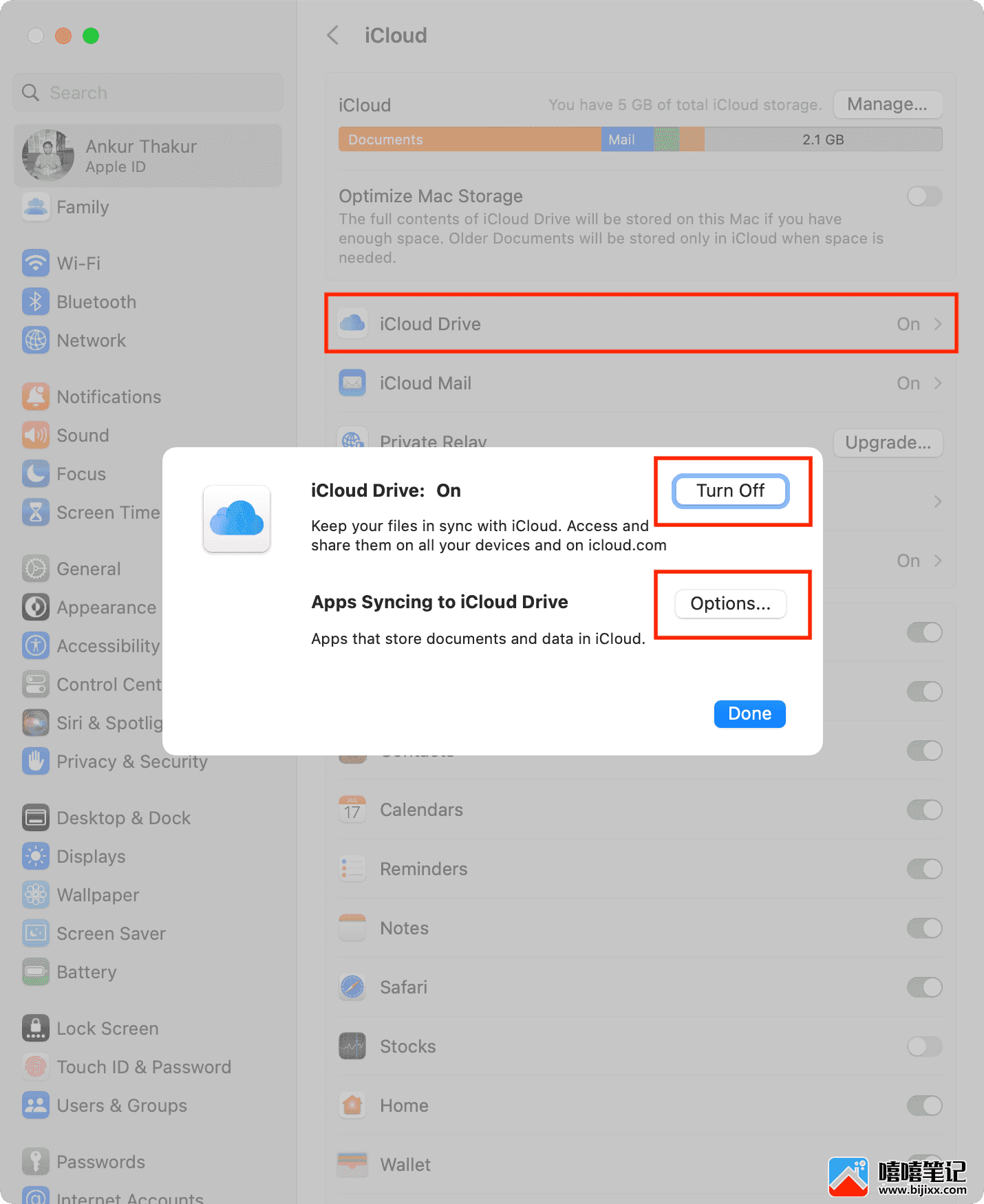Open the Displays settings pane
The image size is (984, 1204).
pos(148,856)
